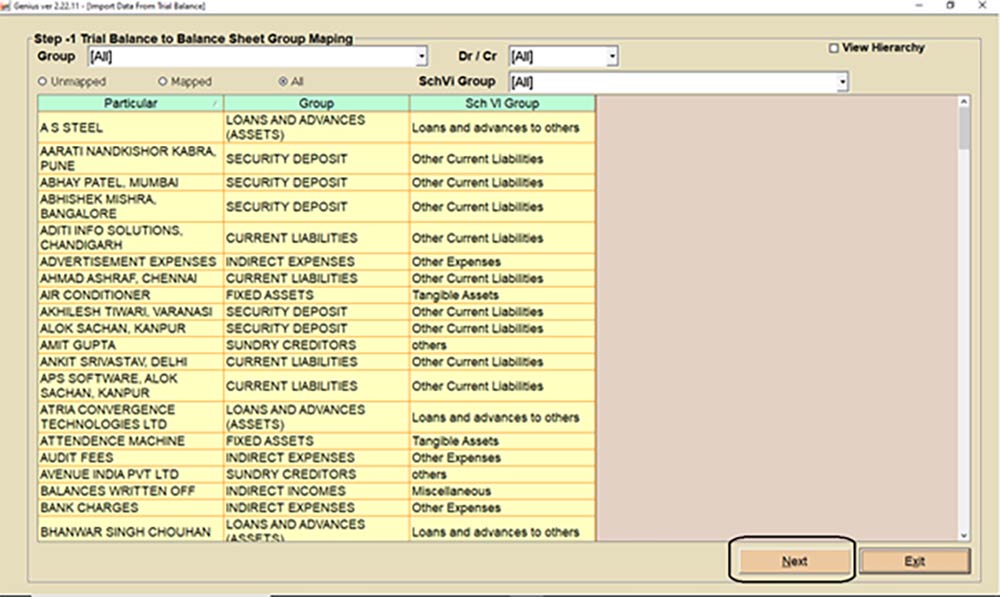
Task: Click Loans and advances for ATRIA CONVERGENCE
Action: coord(503,417)
